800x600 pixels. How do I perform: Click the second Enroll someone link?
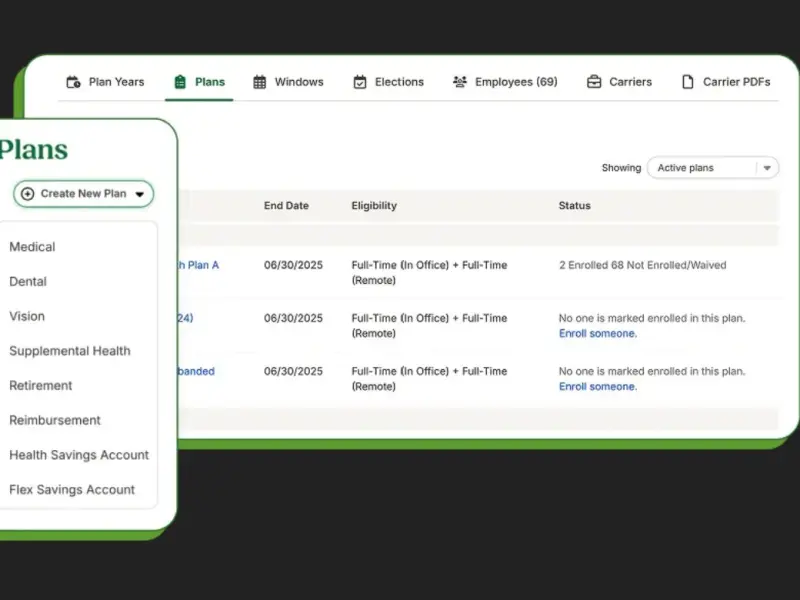pyautogui.click(x=597, y=387)
